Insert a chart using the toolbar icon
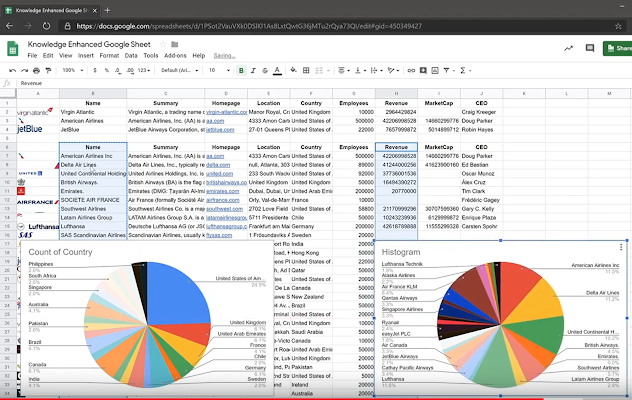The width and height of the screenshot is (632, 400). pyautogui.click(x=435, y=71)
